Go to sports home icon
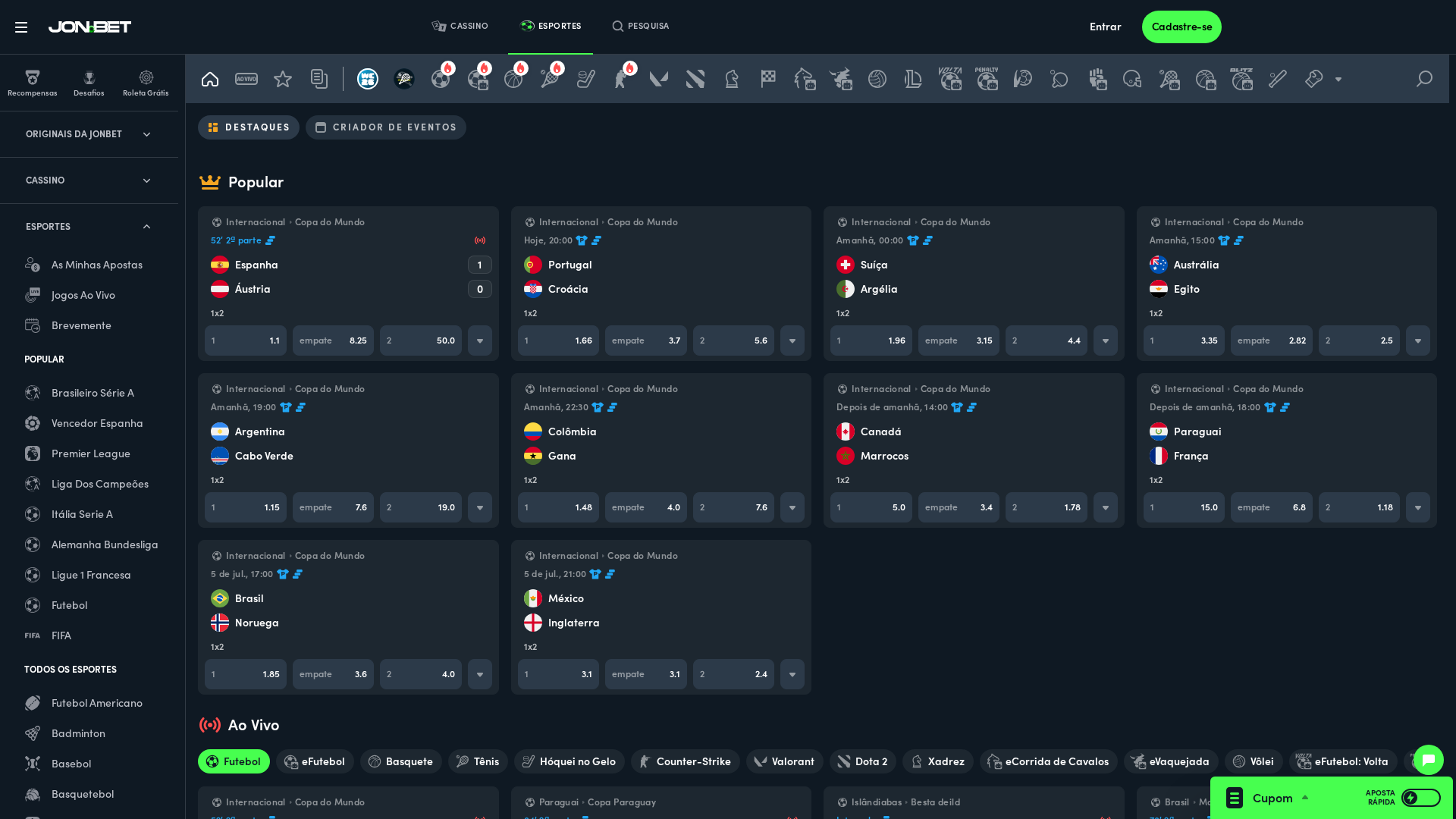The image size is (1456, 819). coord(210,79)
